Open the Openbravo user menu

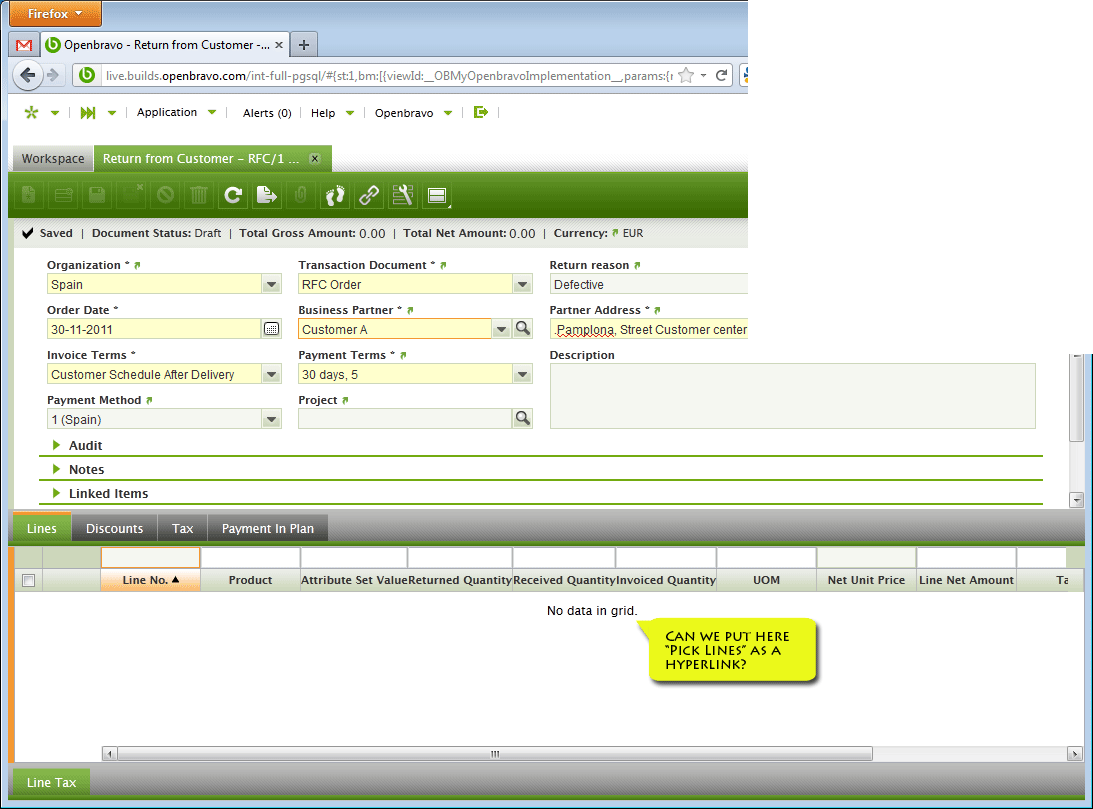coord(413,113)
